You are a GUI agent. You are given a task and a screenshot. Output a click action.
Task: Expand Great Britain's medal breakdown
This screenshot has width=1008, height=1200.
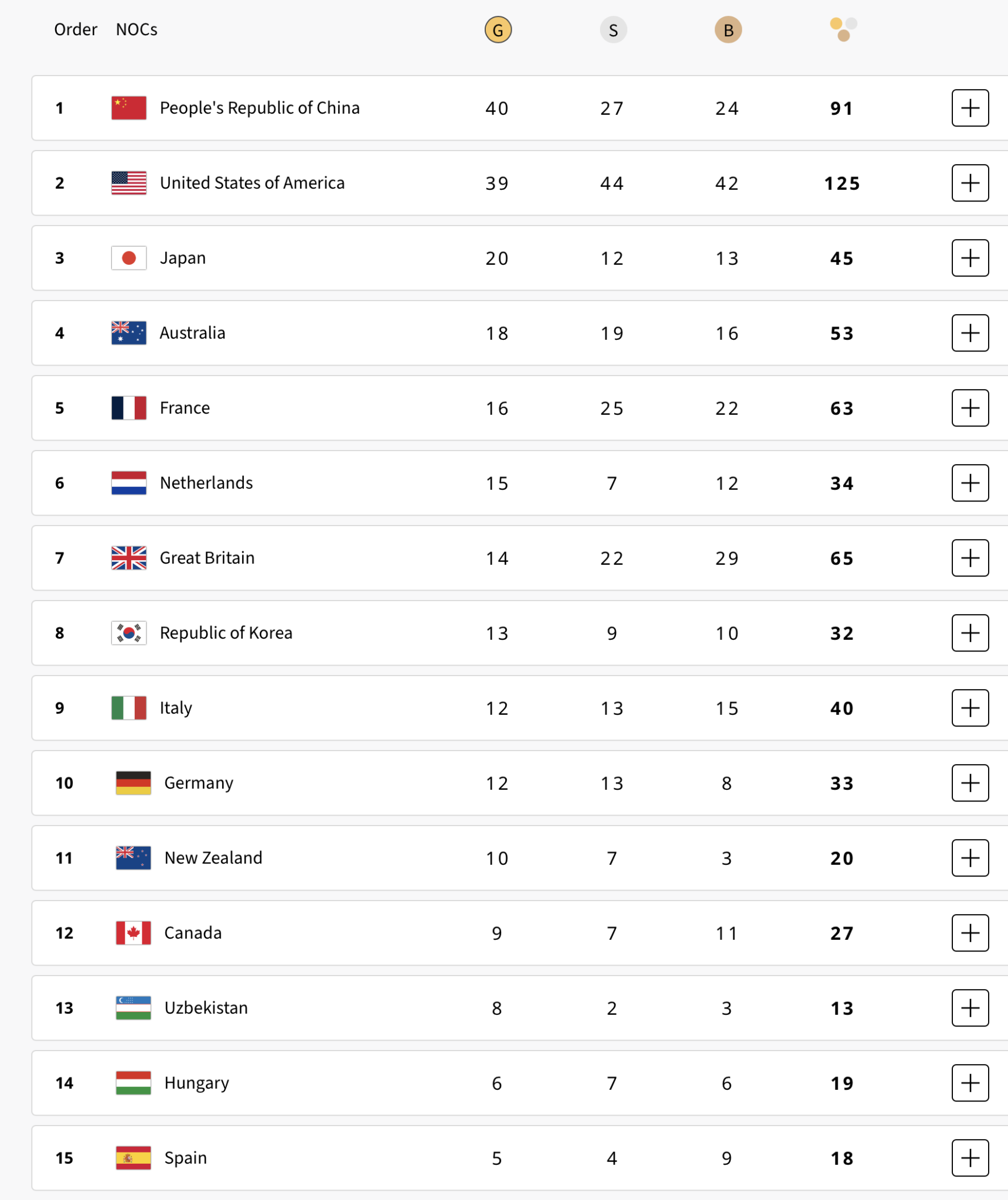(970, 558)
